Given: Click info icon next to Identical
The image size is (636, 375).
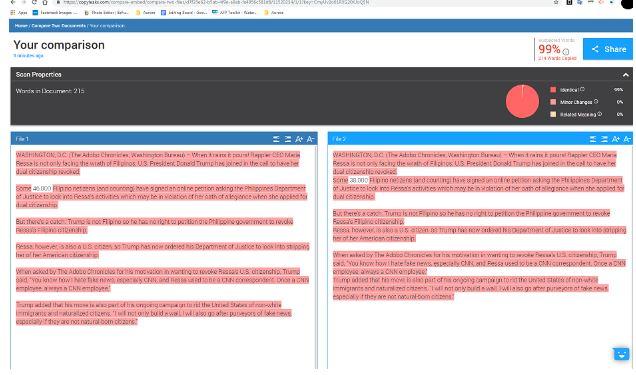Looking at the screenshot, I should click(582, 89).
